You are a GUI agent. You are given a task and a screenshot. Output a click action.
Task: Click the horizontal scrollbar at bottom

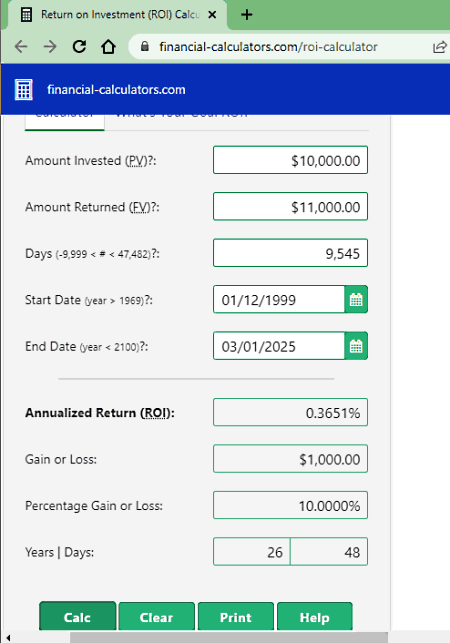(229, 638)
